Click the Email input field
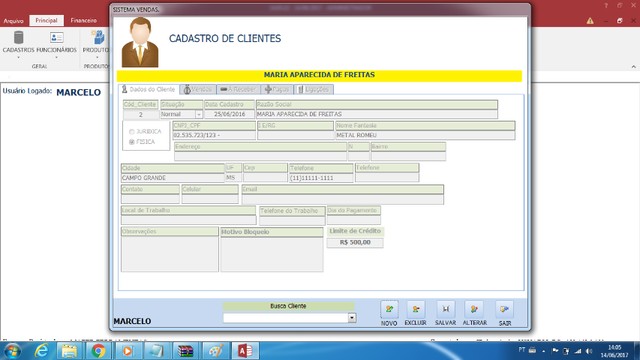 (x=342, y=199)
